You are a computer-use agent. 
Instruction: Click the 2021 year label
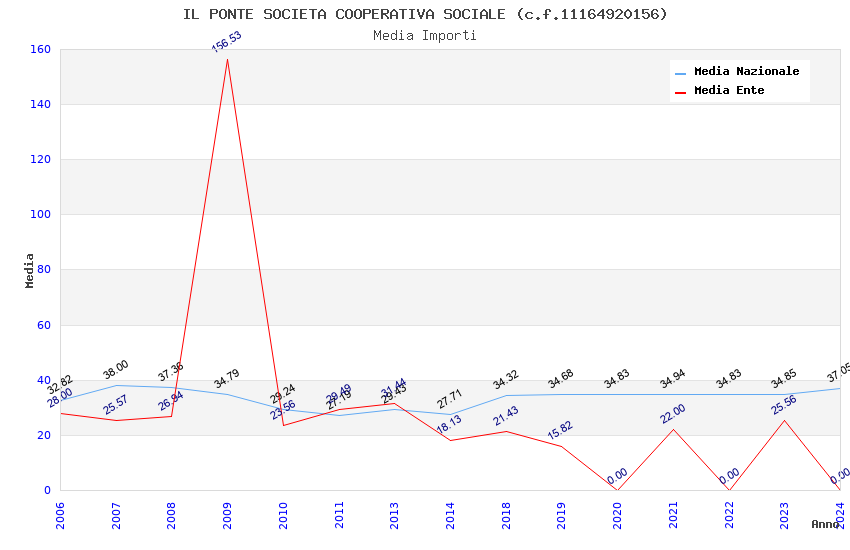pyautogui.click(x=673, y=515)
